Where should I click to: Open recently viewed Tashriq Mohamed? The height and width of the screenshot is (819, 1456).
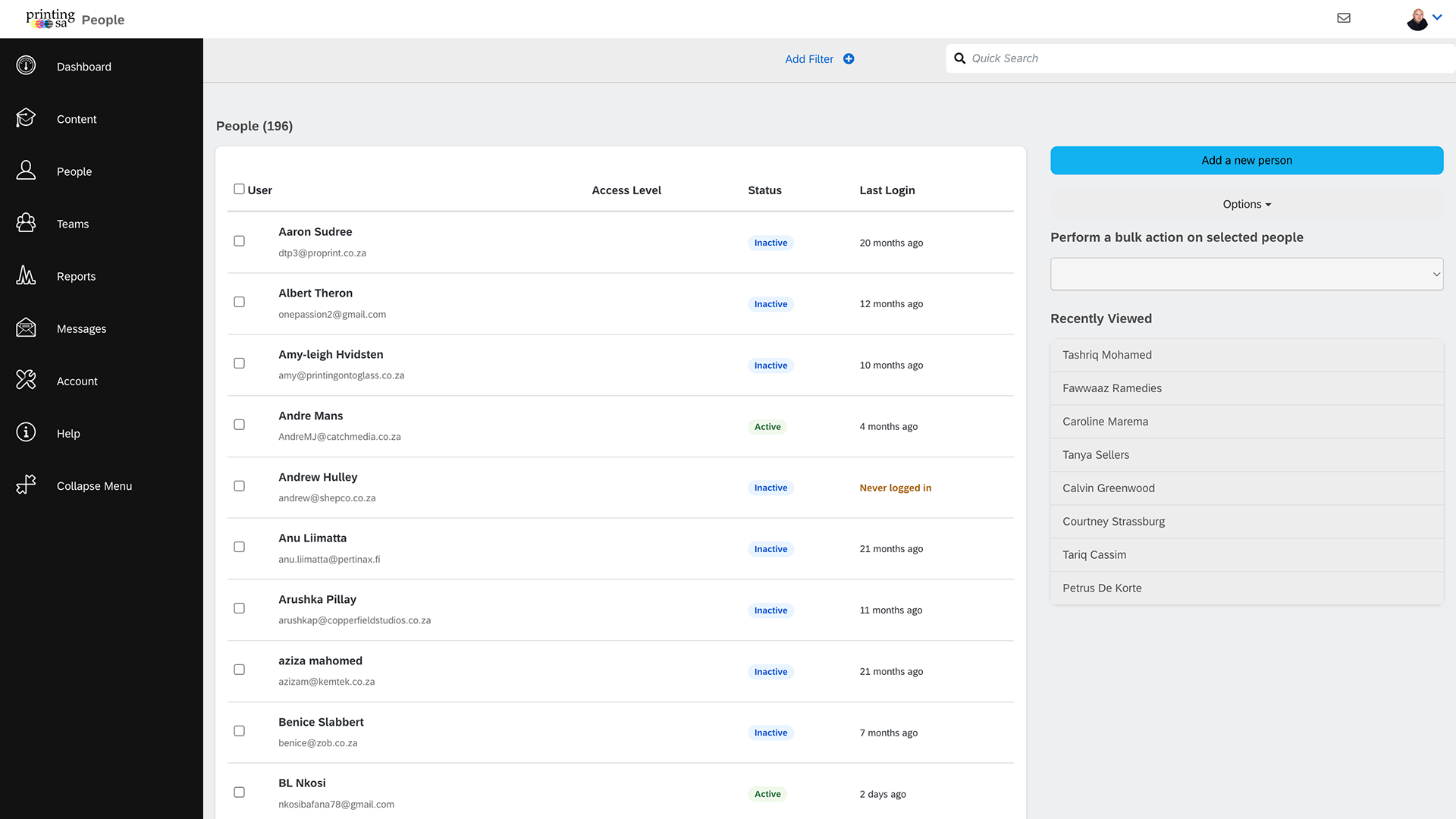pos(1247,355)
